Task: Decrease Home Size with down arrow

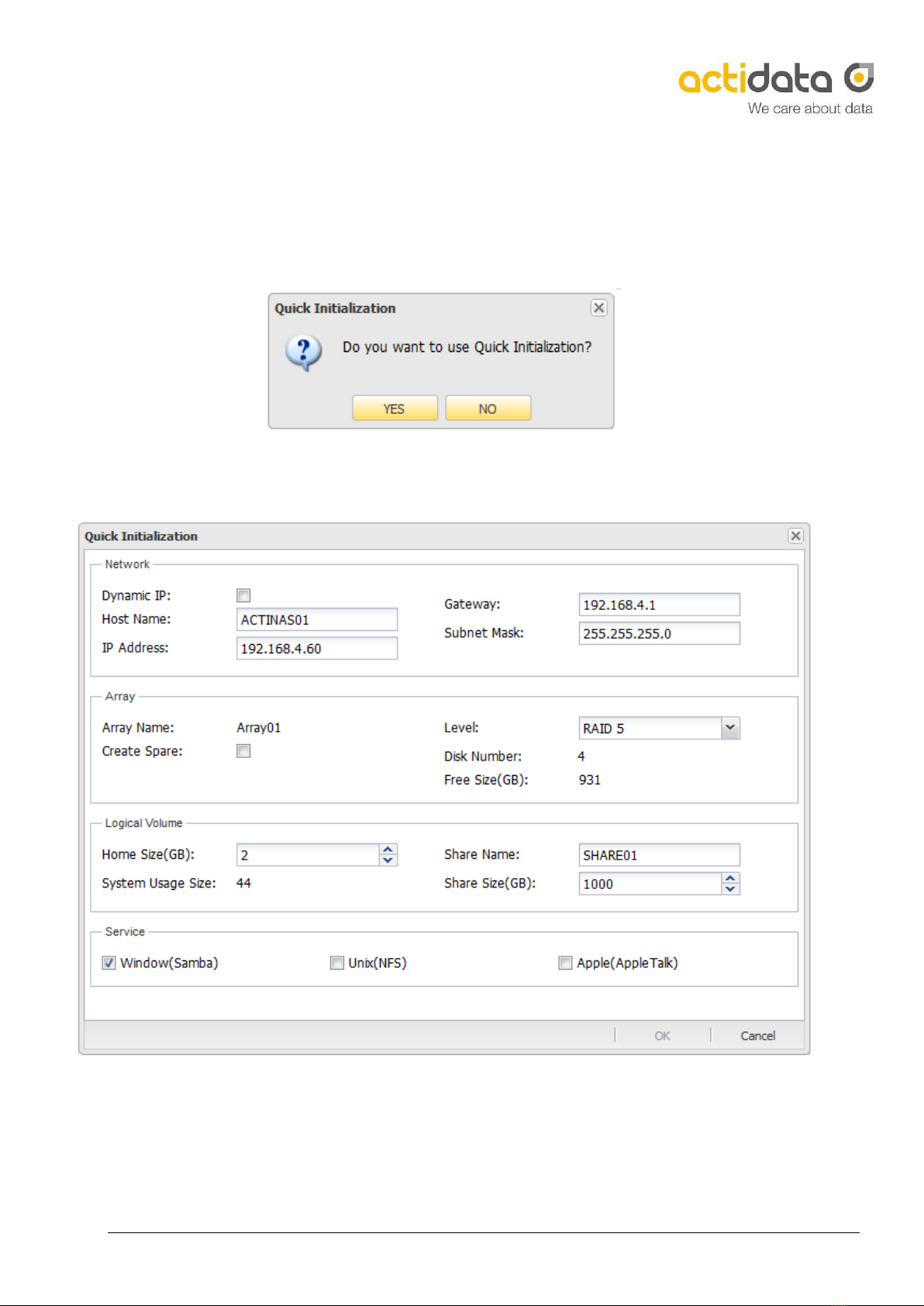Action: click(x=388, y=860)
